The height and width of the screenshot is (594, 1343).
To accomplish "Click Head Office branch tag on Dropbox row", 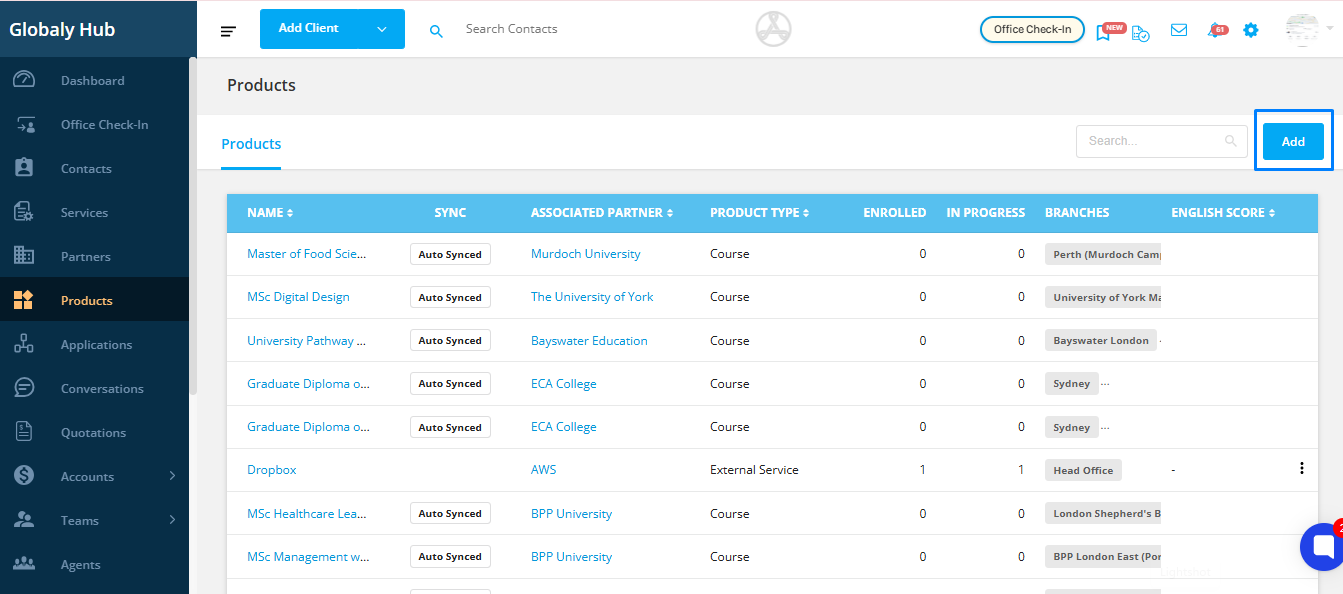I will coord(1083,470).
